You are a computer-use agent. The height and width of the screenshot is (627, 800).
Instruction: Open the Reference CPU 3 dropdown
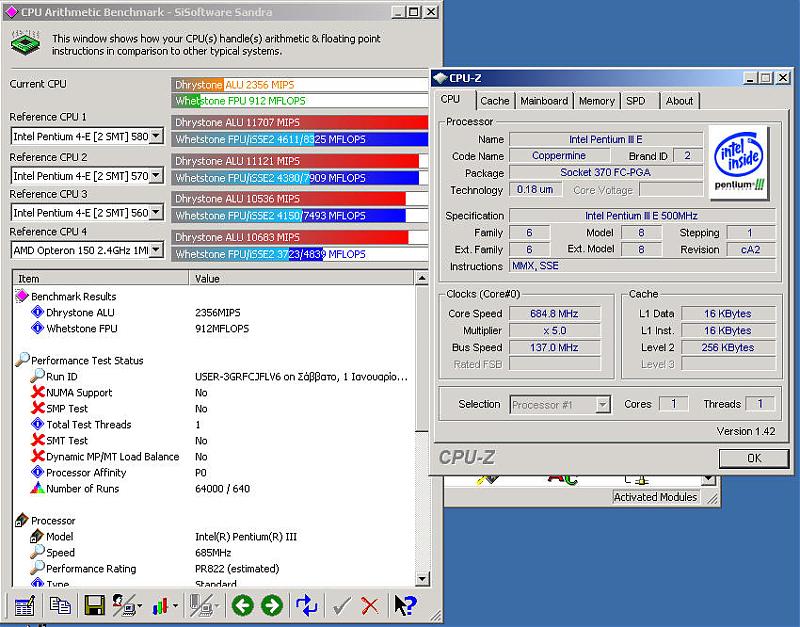click(x=157, y=212)
